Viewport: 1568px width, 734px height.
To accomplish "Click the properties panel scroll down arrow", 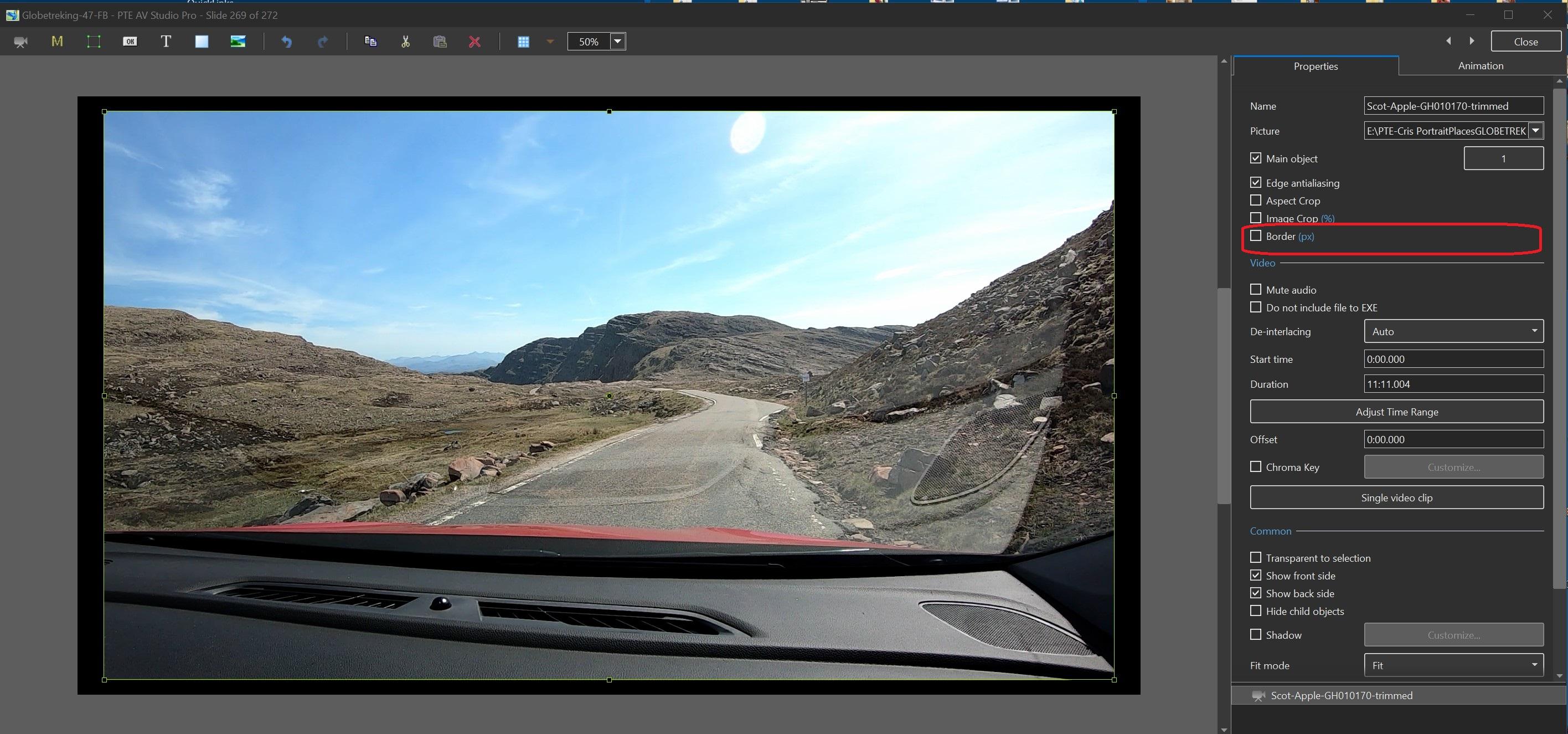I will pyautogui.click(x=1559, y=675).
